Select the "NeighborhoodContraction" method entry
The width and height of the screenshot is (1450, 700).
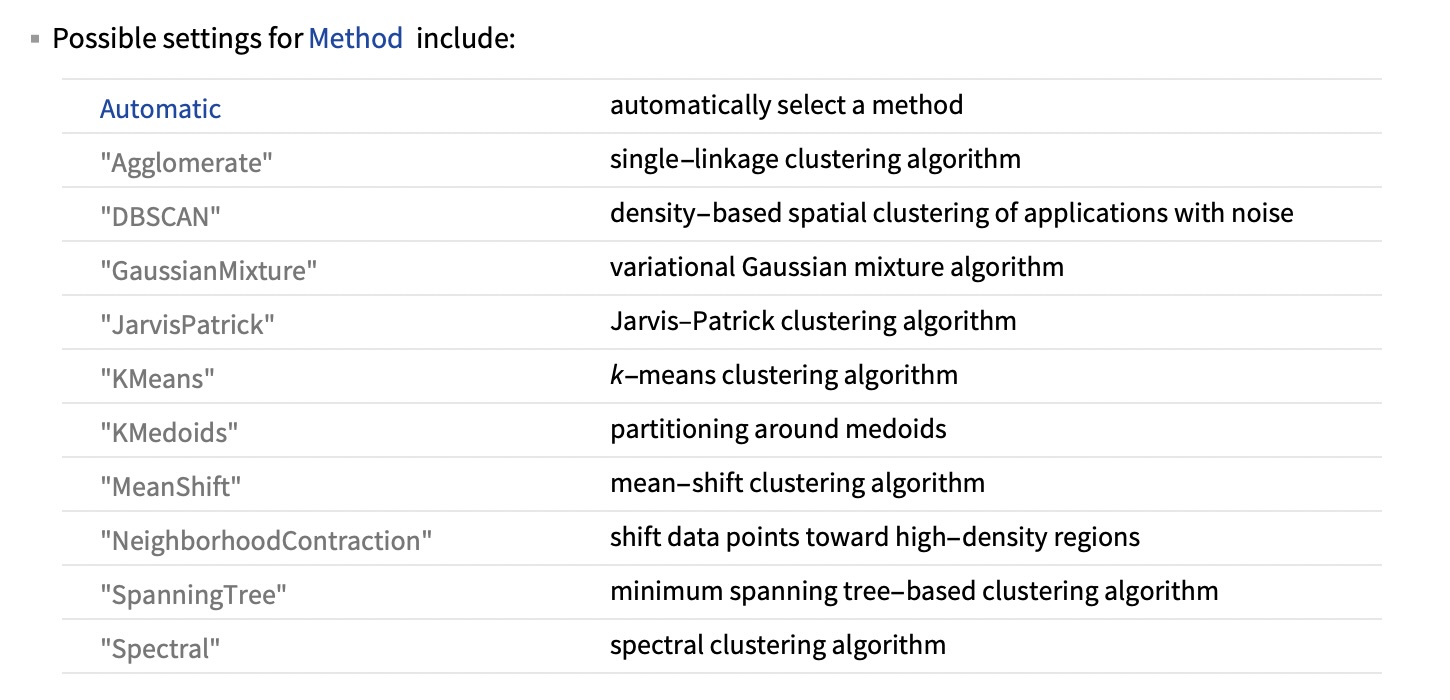pyautogui.click(x=266, y=541)
